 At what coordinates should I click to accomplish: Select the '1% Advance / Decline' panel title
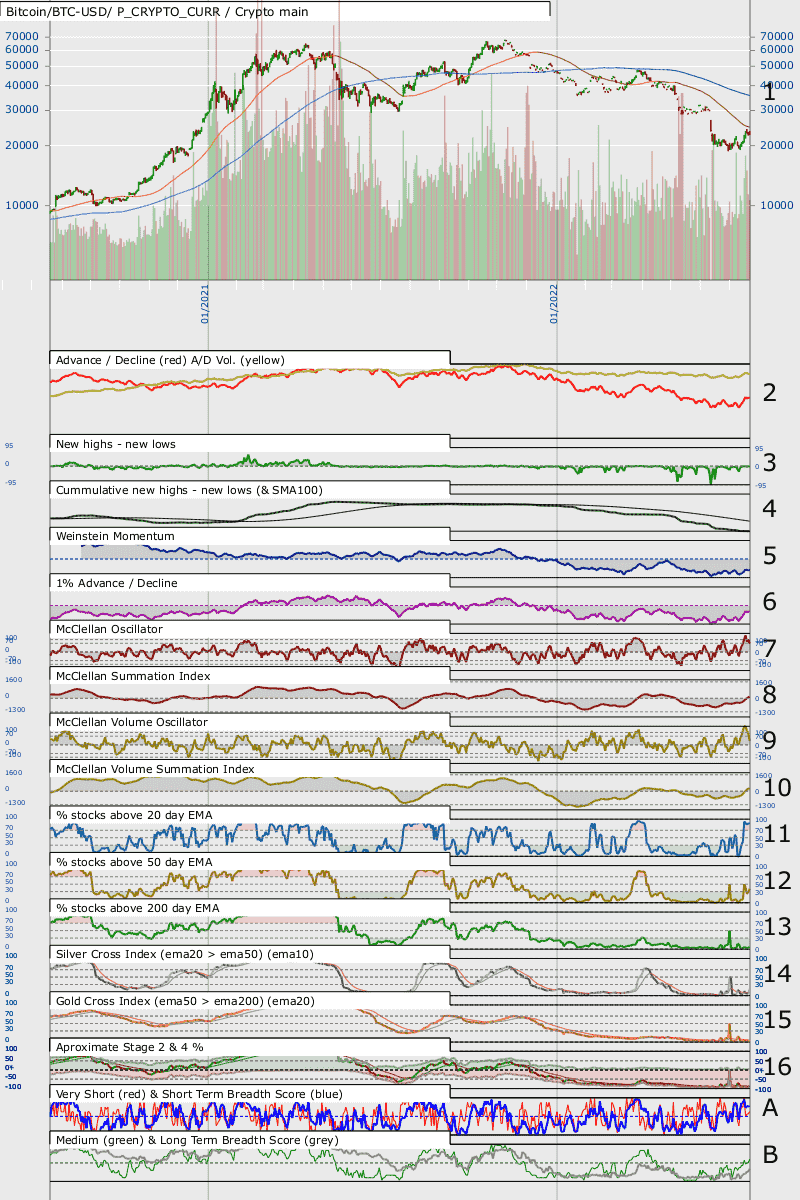tap(116, 582)
